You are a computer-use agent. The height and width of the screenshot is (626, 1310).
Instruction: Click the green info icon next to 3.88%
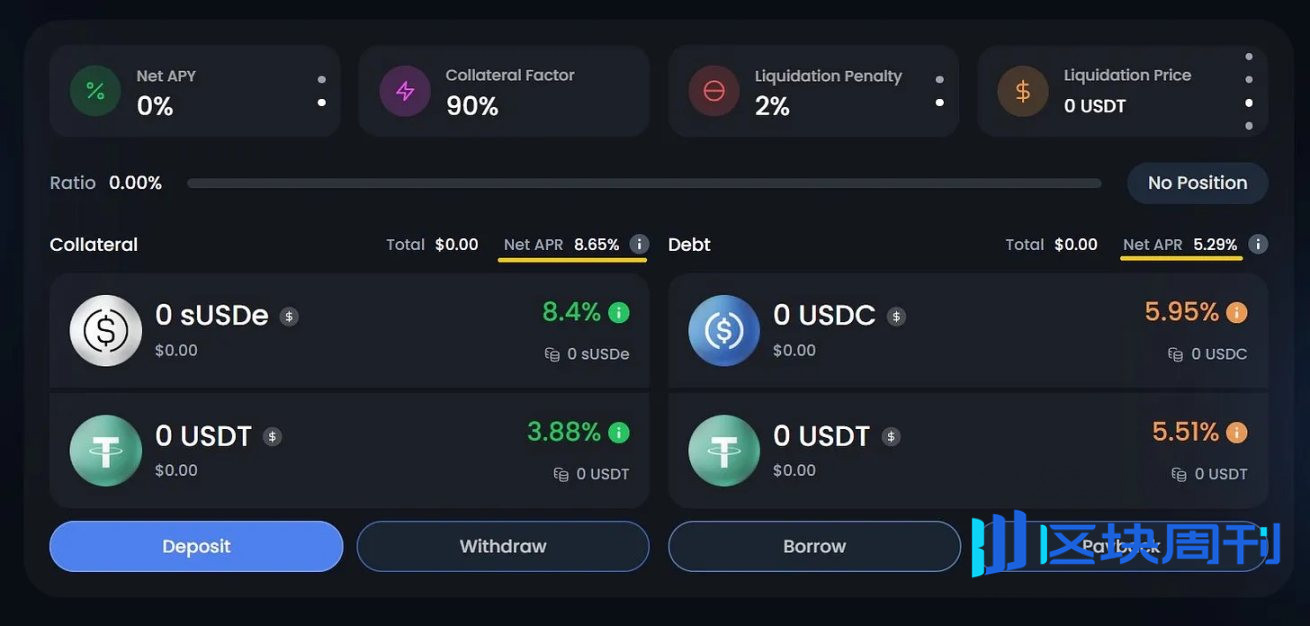pos(619,433)
